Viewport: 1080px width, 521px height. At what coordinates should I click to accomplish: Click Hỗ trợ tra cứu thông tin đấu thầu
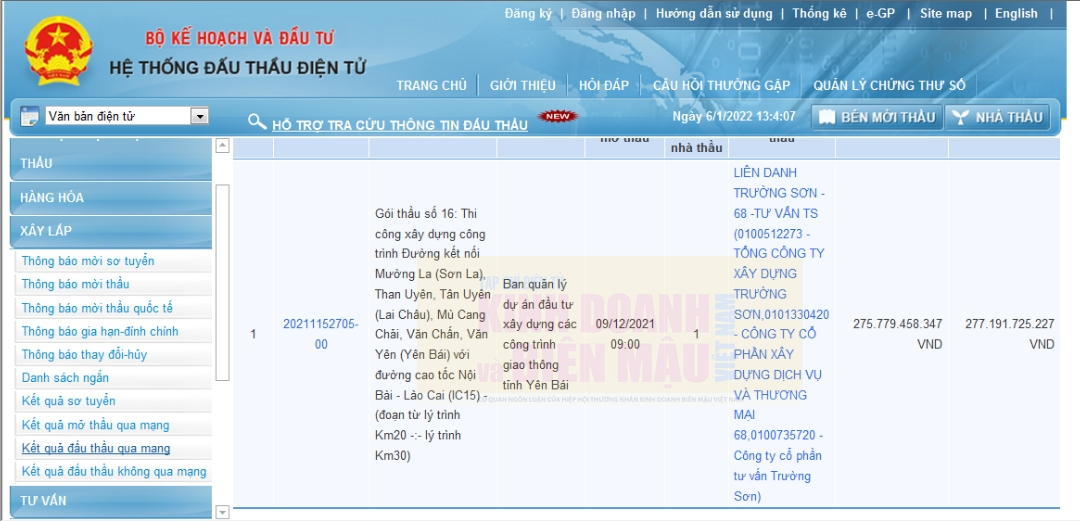pos(399,125)
